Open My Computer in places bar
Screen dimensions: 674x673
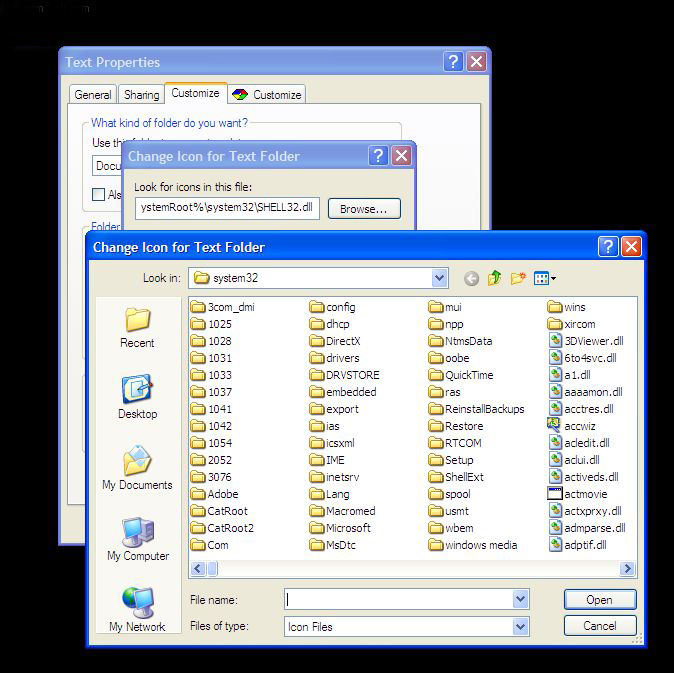pos(138,539)
